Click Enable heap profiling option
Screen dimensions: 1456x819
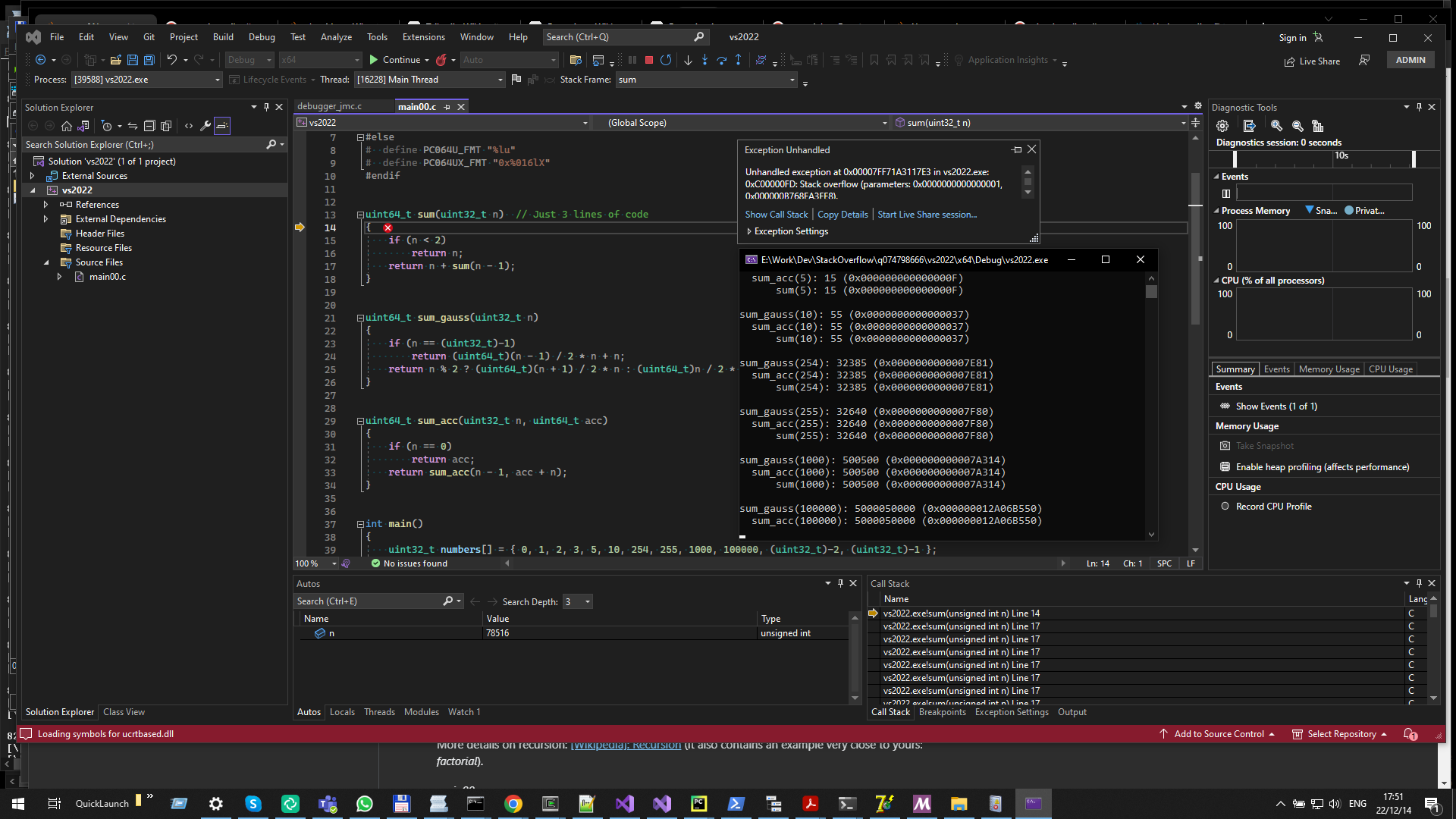point(1322,467)
